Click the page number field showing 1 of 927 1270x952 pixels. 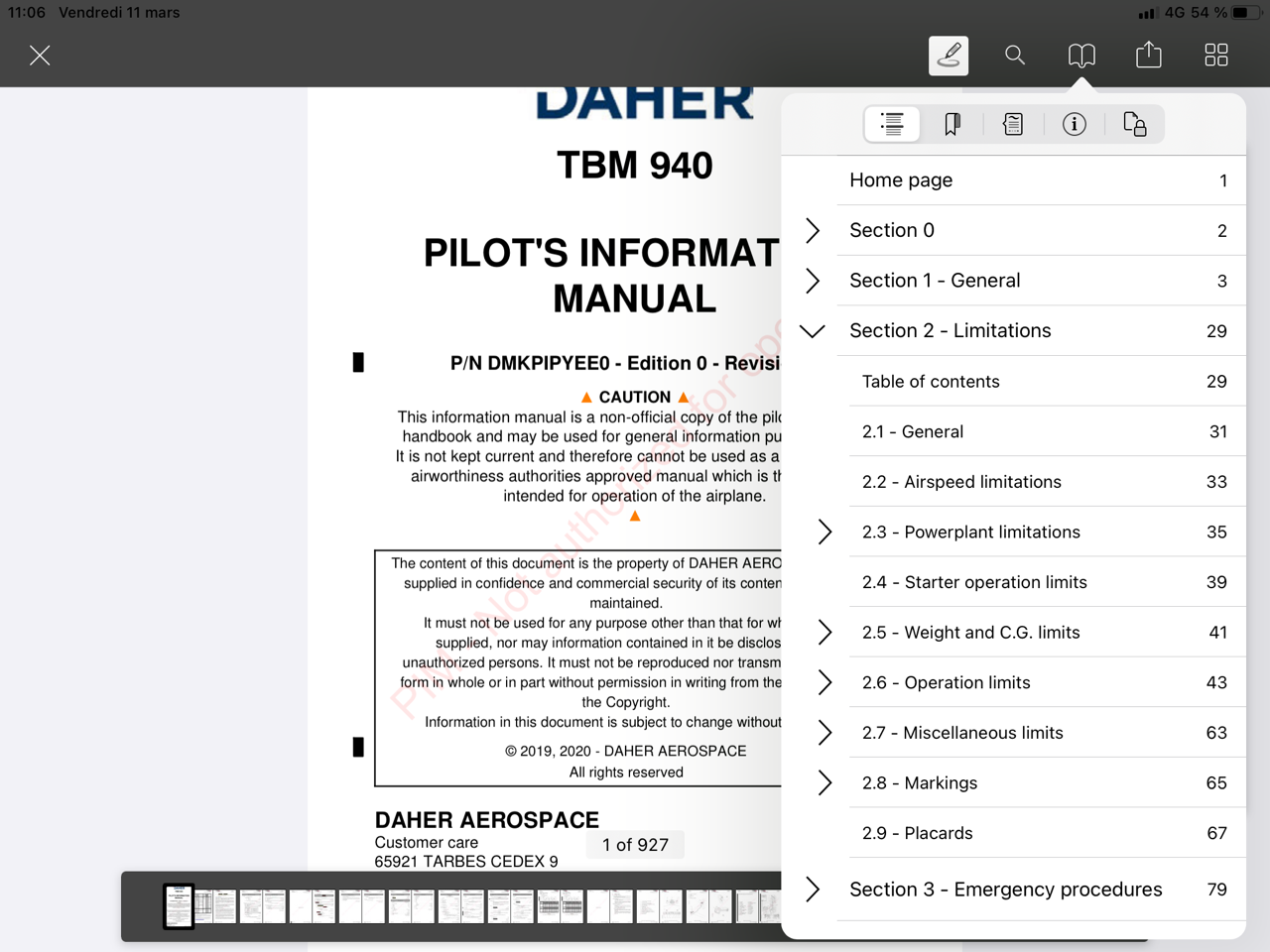tap(634, 844)
